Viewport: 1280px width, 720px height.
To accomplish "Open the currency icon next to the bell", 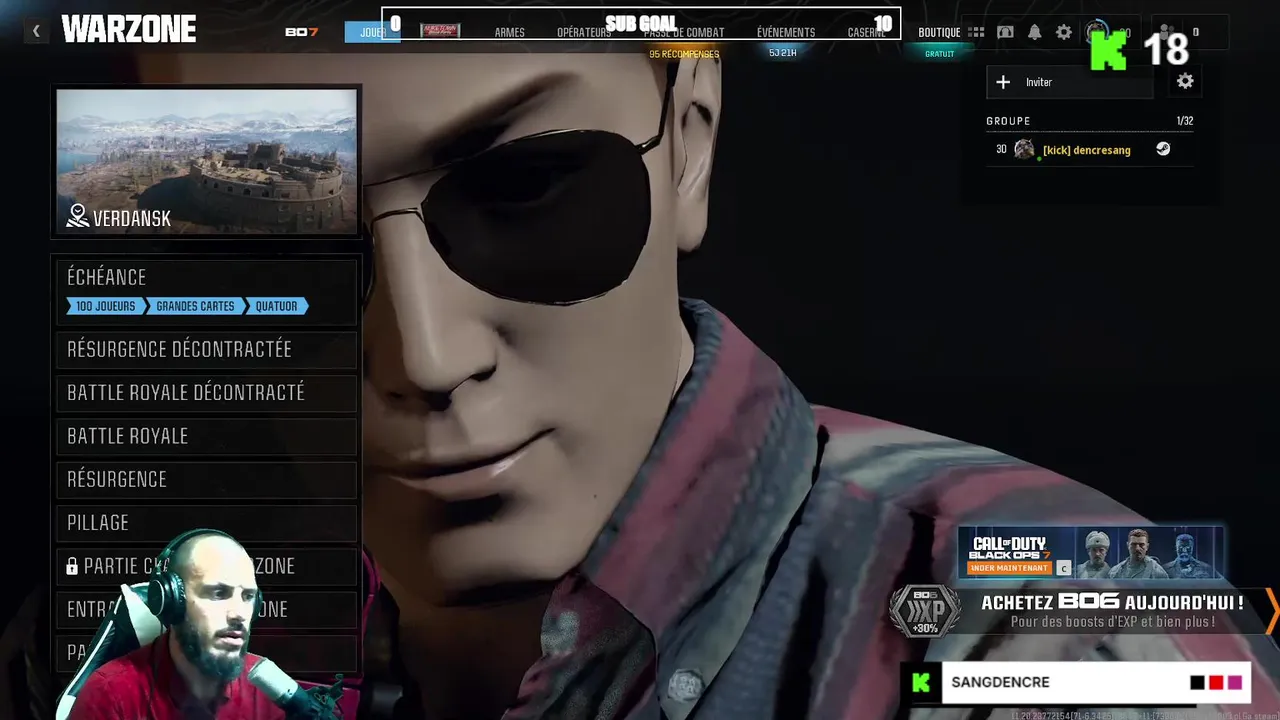I will [1005, 32].
